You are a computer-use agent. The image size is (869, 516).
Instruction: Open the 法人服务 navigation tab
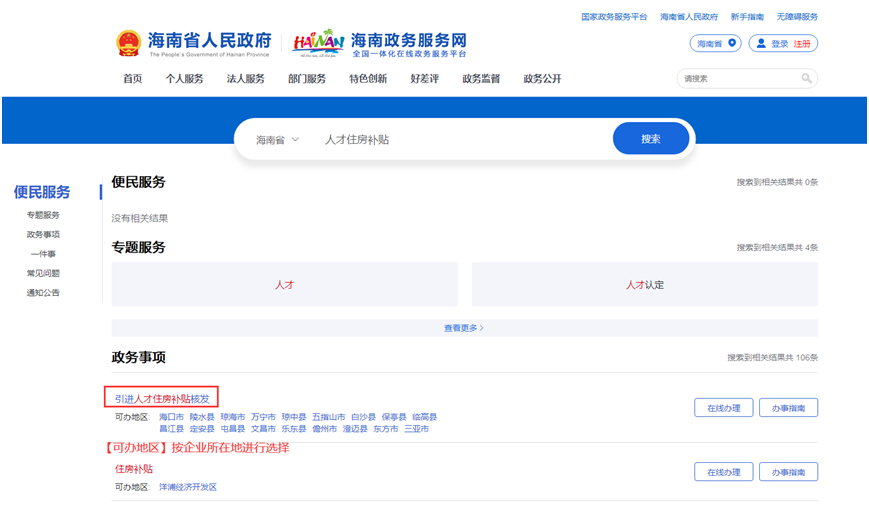[x=246, y=79]
